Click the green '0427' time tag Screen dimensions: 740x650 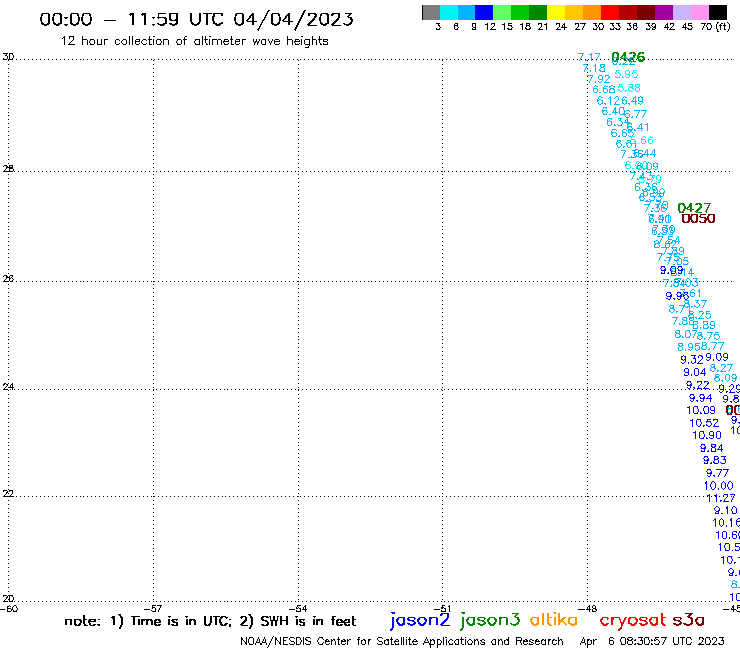[694, 208]
